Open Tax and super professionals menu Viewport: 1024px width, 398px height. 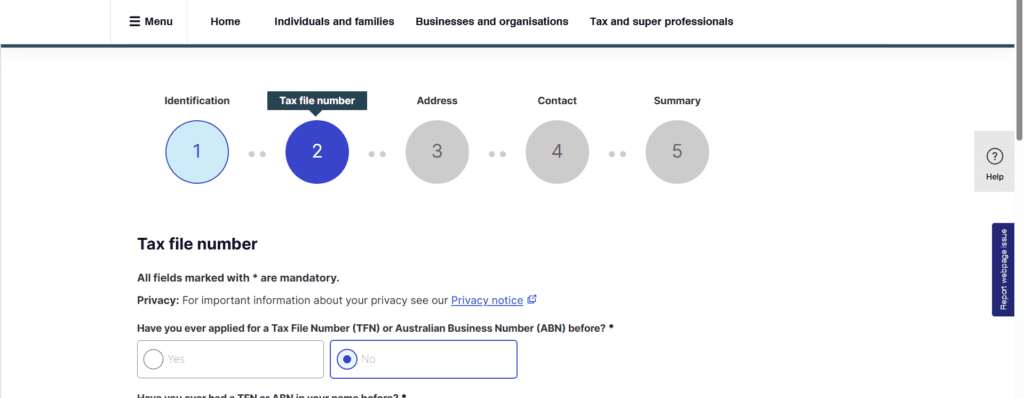pos(662,22)
